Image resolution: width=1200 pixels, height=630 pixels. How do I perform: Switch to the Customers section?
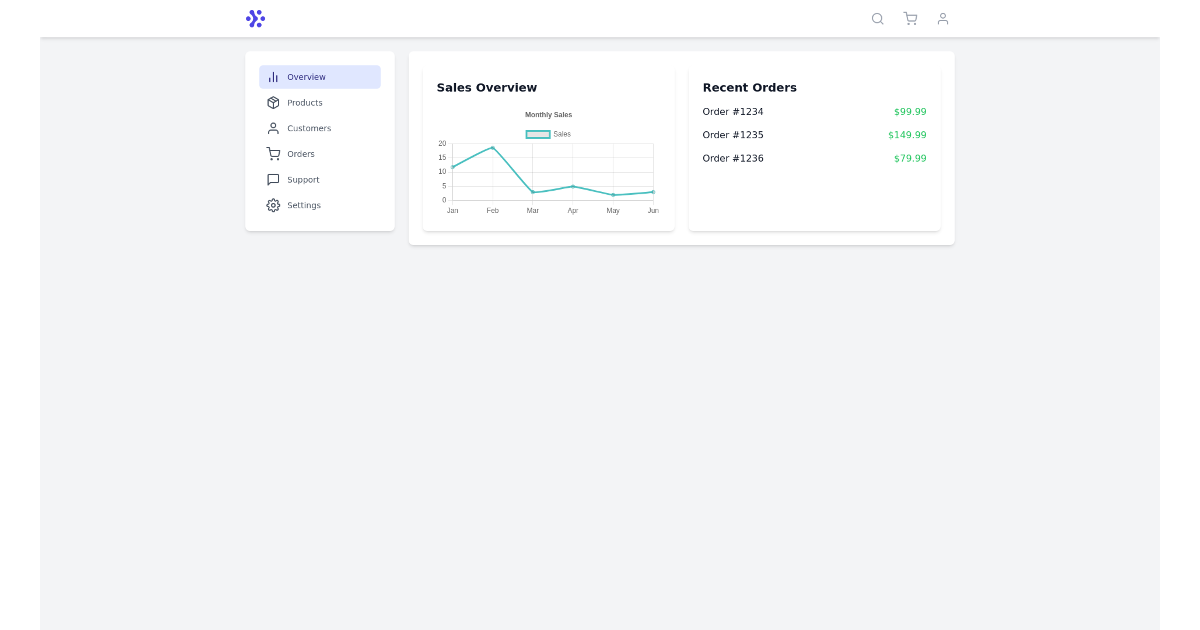(309, 128)
